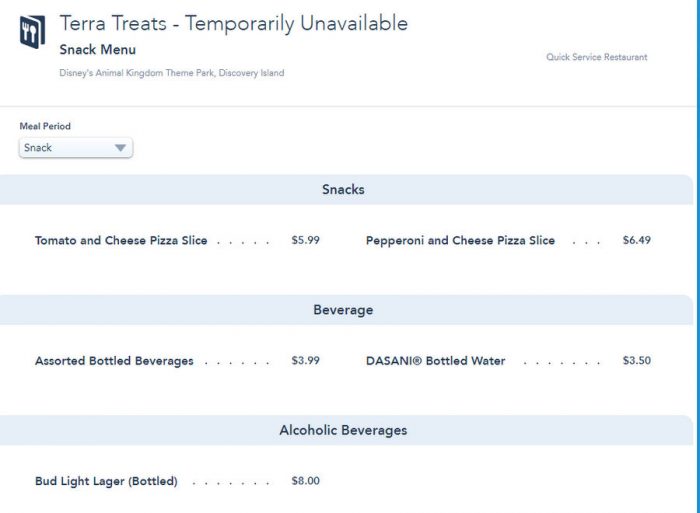Select Pepperoni and Cheese Pizza Slice item
700x513 pixels.
[460, 241]
